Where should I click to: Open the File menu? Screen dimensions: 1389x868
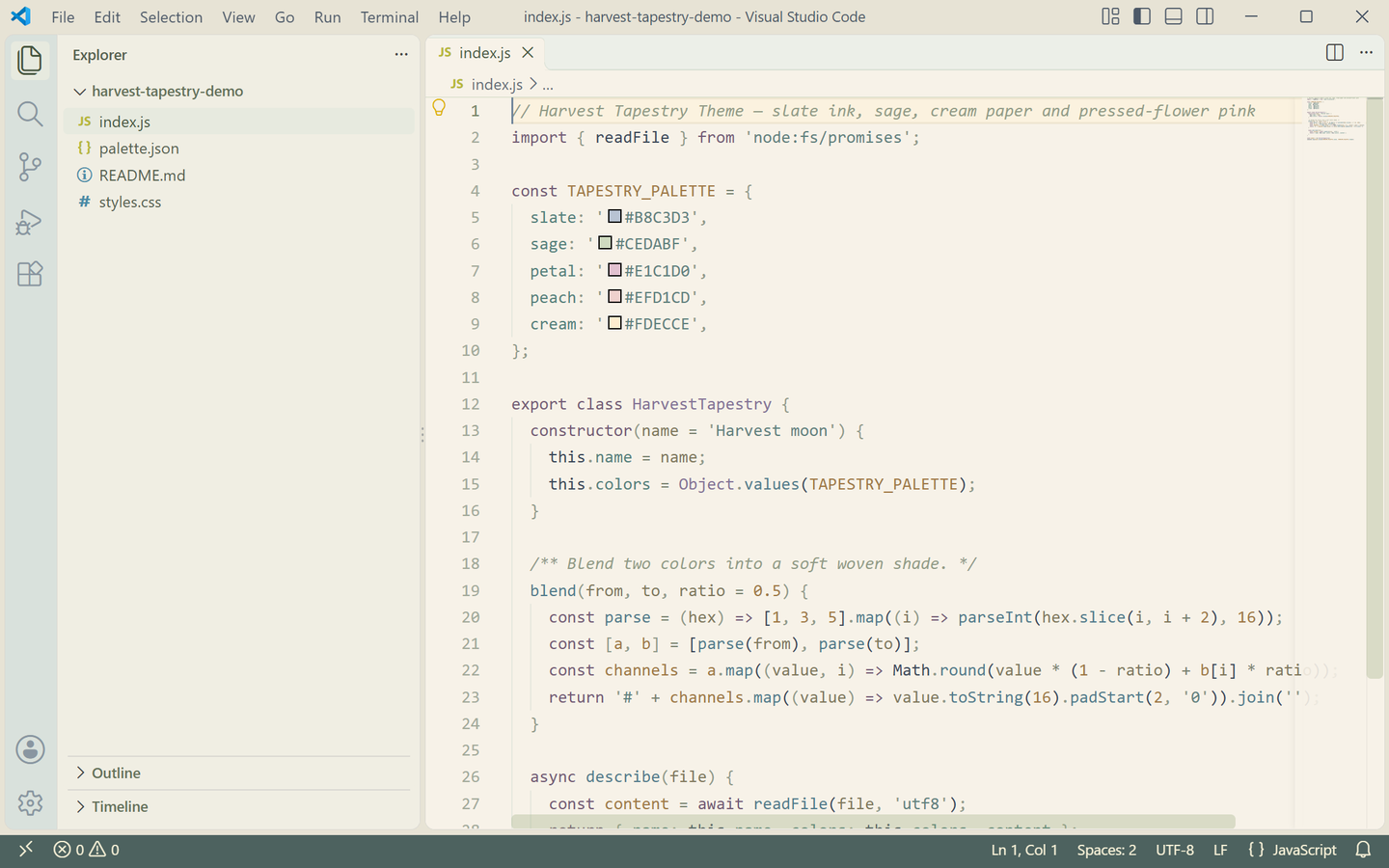63,16
